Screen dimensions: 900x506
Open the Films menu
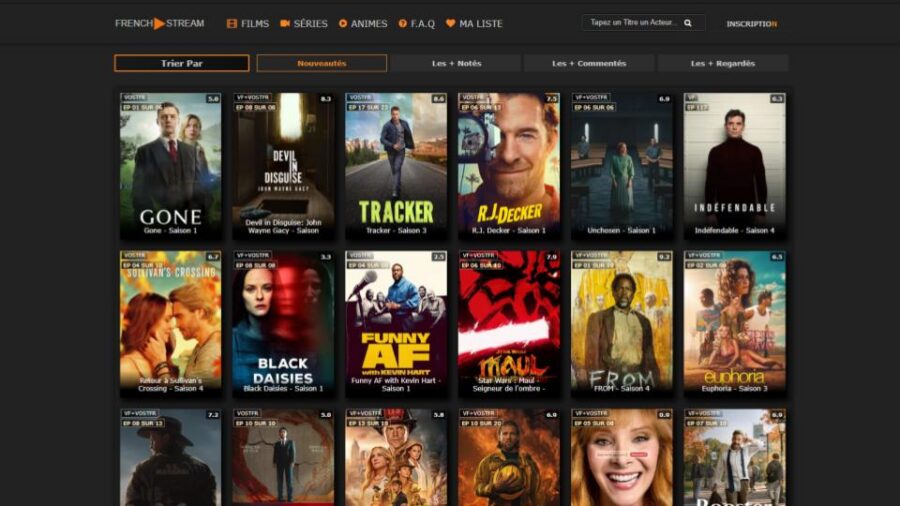click(x=248, y=23)
